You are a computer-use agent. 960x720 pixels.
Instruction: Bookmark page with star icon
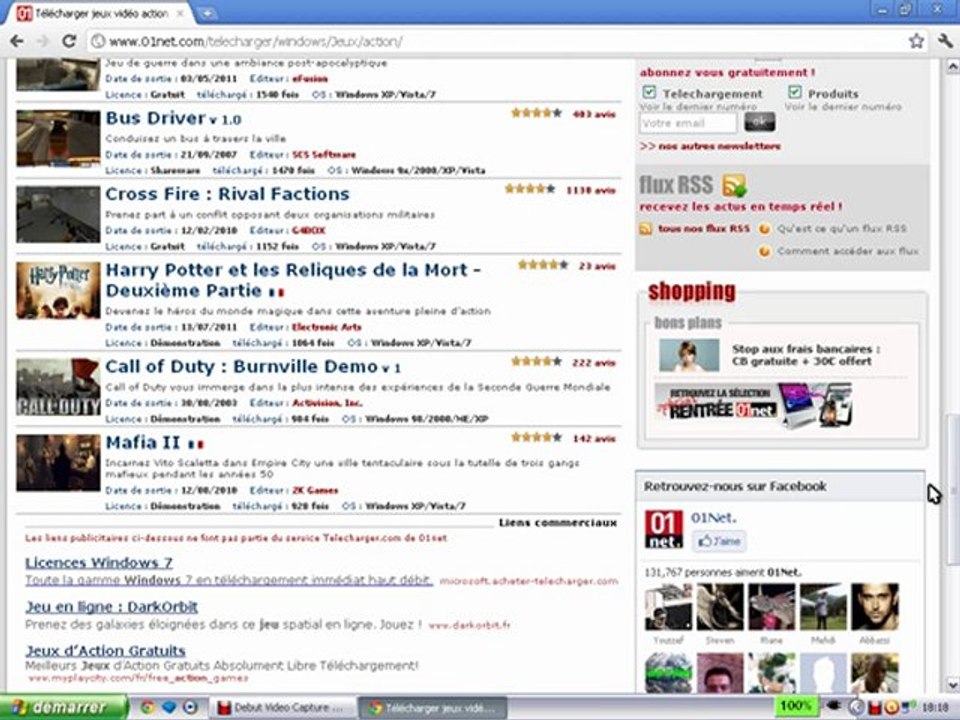916,41
